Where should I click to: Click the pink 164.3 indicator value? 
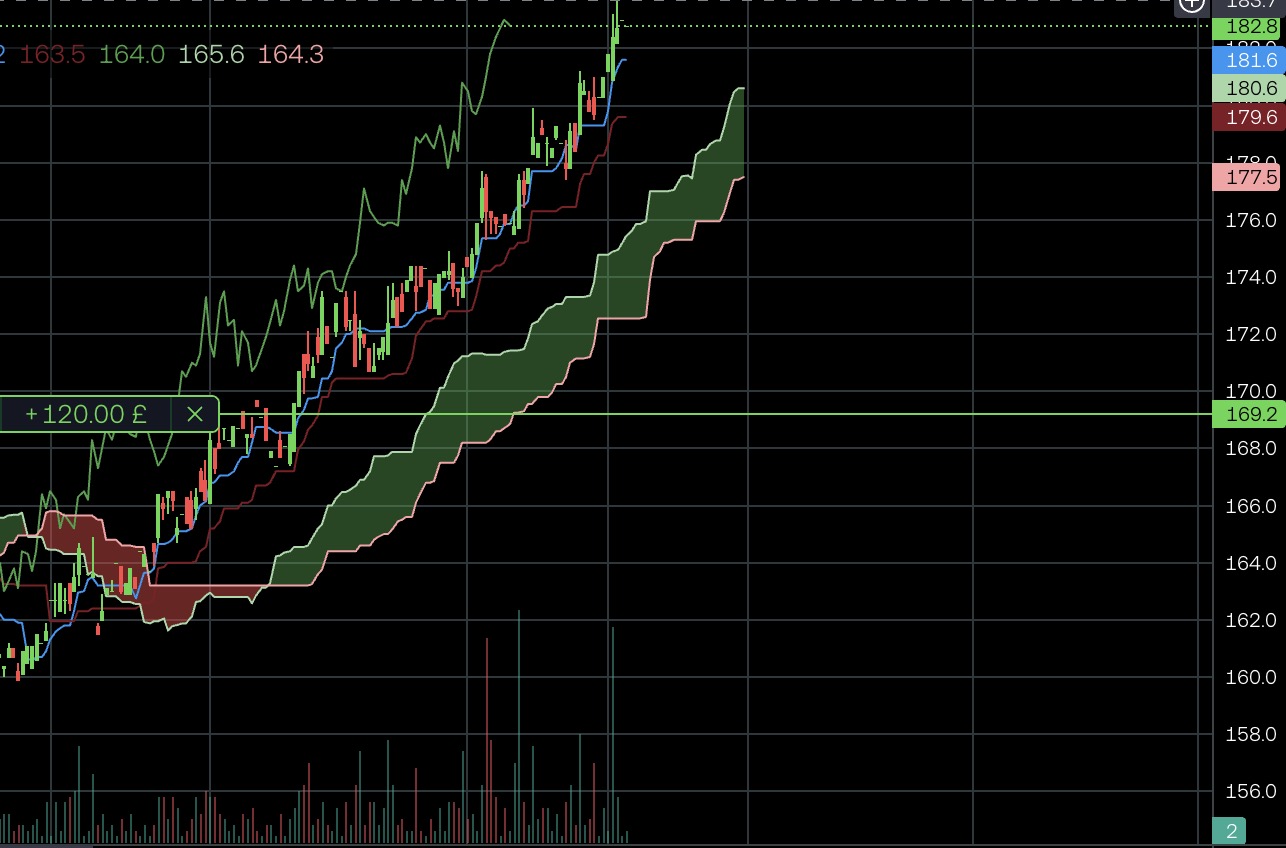[x=291, y=55]
